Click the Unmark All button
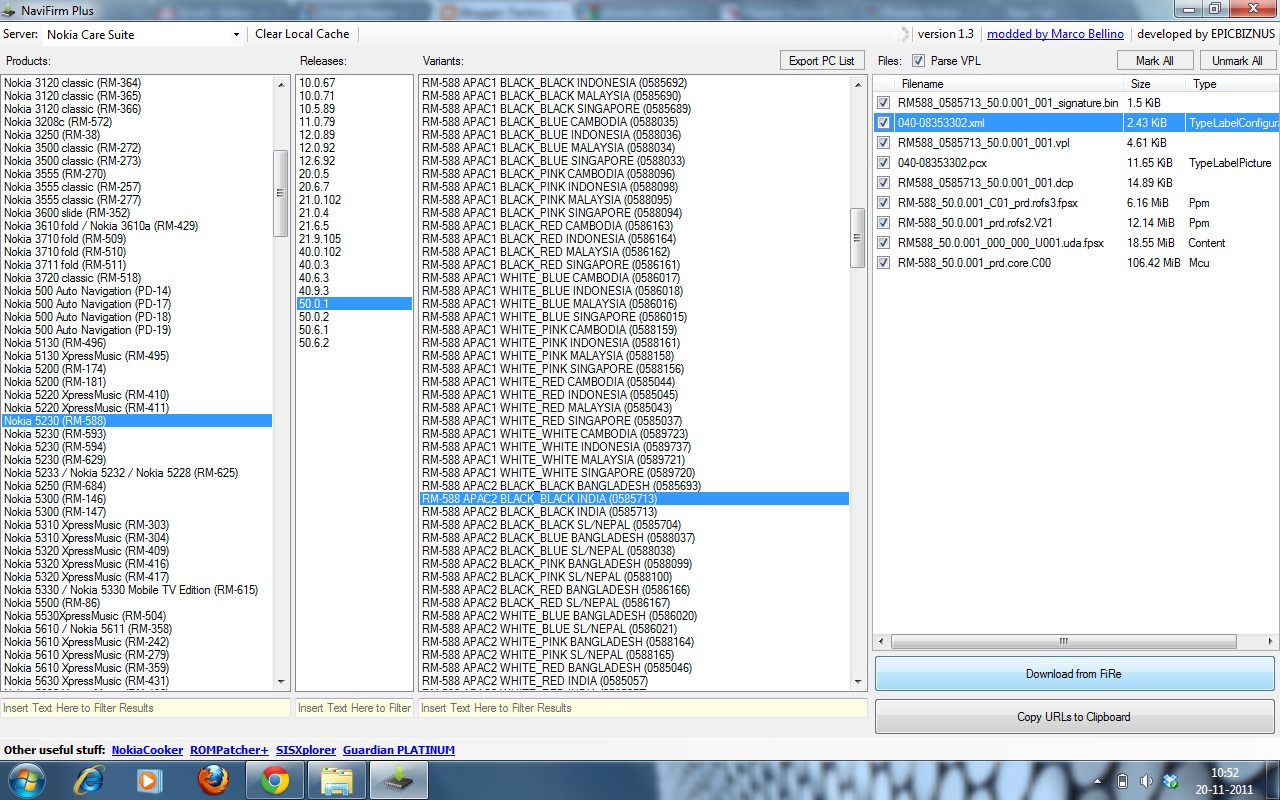The image size is (1280, 800). (1237, 61)
